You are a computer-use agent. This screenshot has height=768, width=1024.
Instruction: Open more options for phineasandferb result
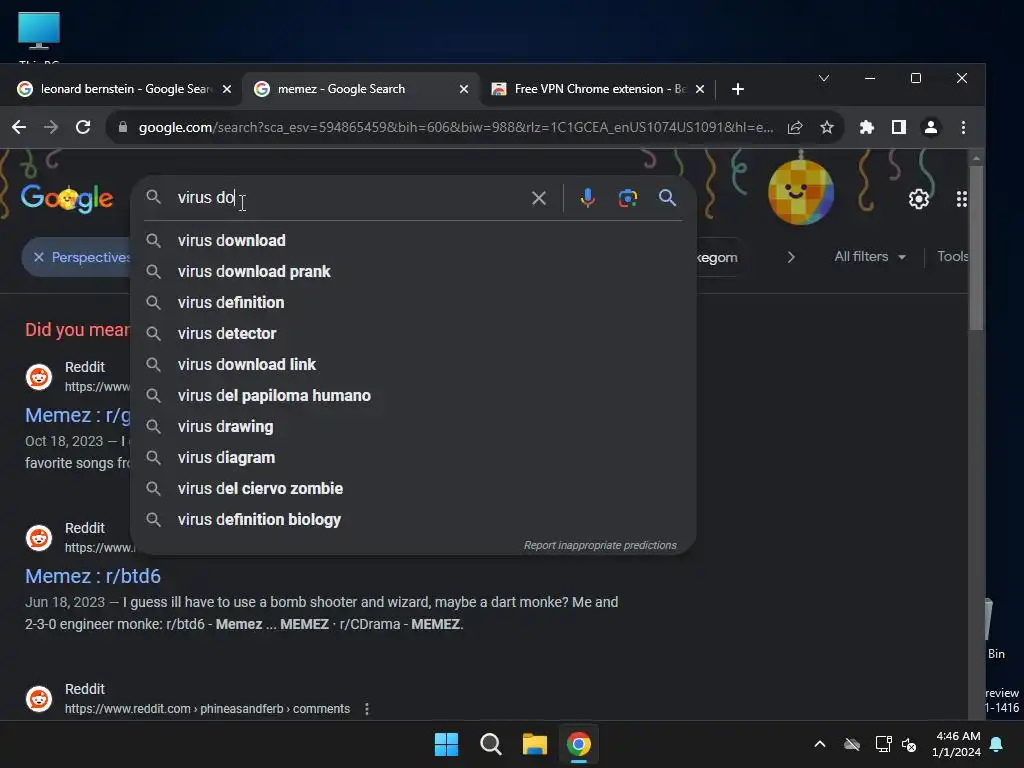[367, 709]
